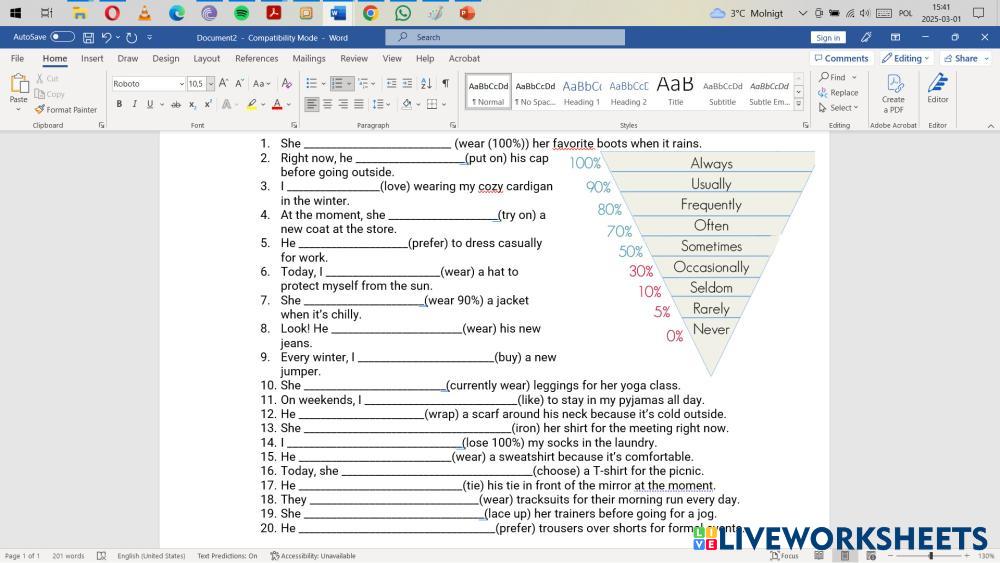Click the Format Painter tool
Image resolution: width=1000 pixels, height=563 pixels.
pos(66,110)
